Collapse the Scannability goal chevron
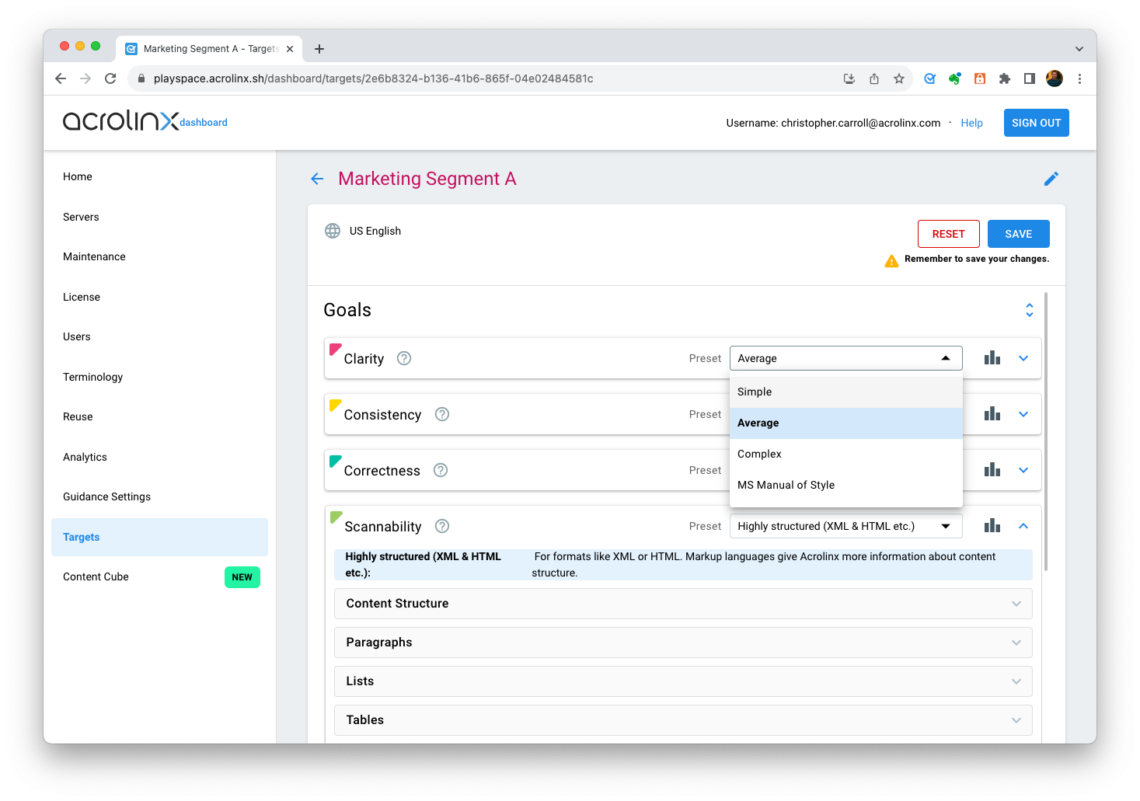The image size is (1140, 801). point(1023,526)
